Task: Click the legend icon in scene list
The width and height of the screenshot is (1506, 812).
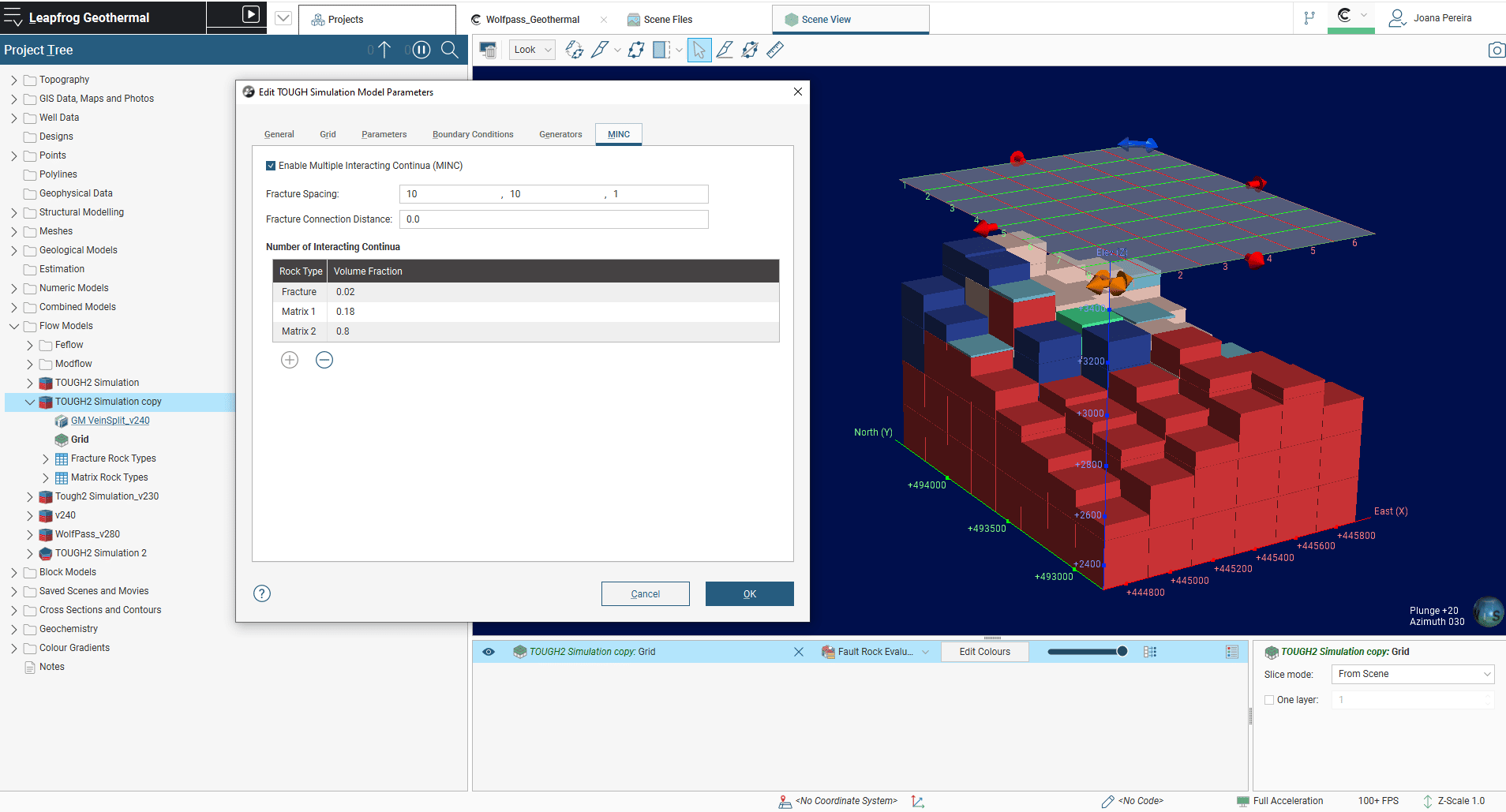Action: tap(1232, 652)
